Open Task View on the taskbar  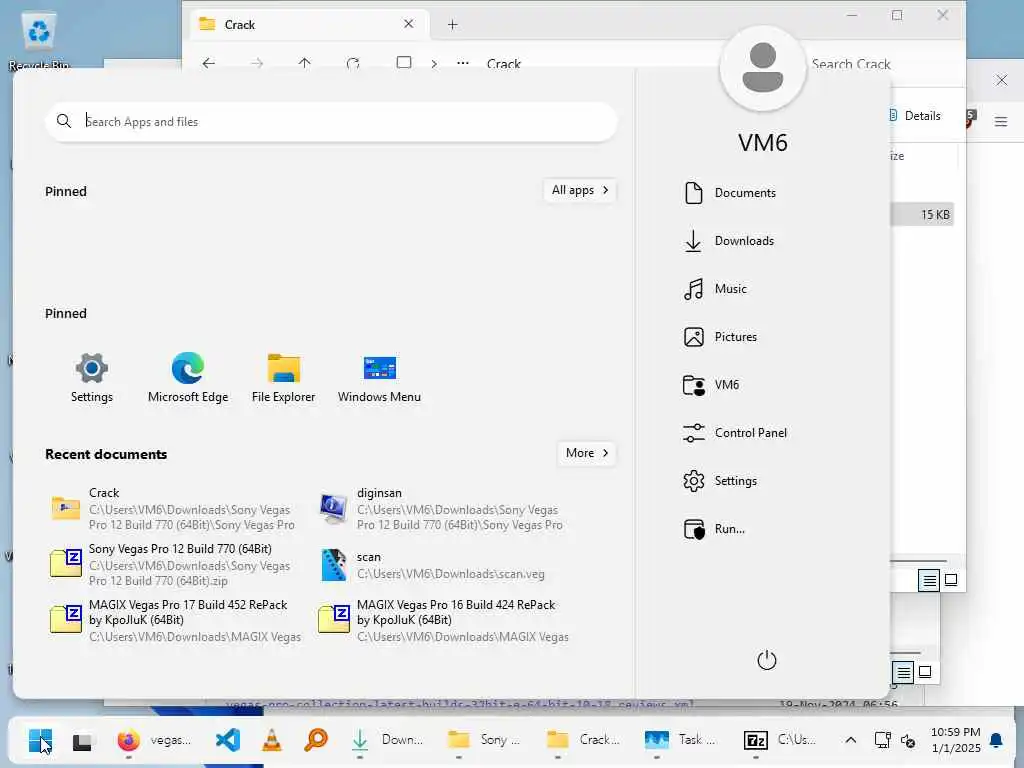pyautogui.click(x=82, y=741)
